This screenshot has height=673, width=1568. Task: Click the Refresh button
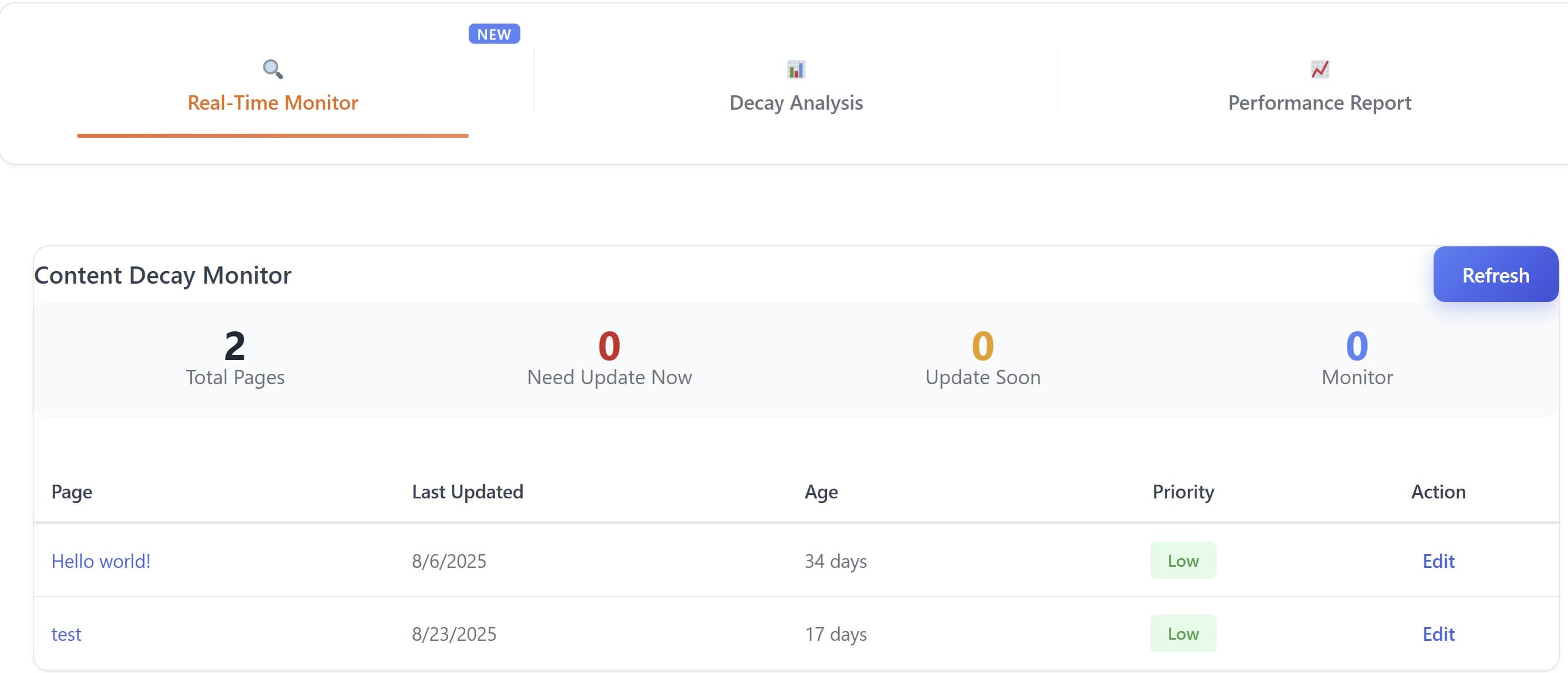(1496, 274)
